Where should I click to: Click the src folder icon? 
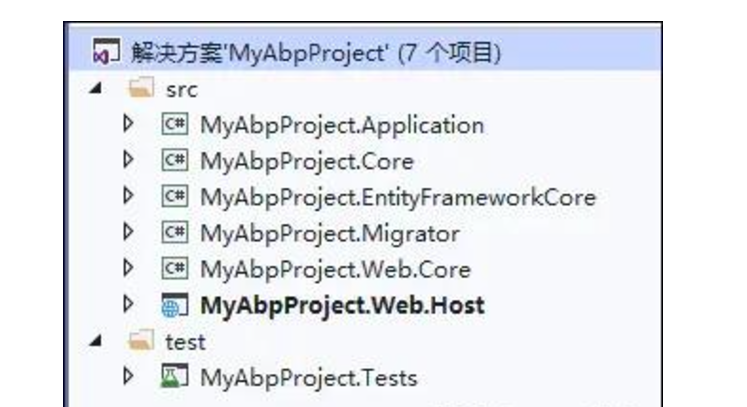[141, 88]
